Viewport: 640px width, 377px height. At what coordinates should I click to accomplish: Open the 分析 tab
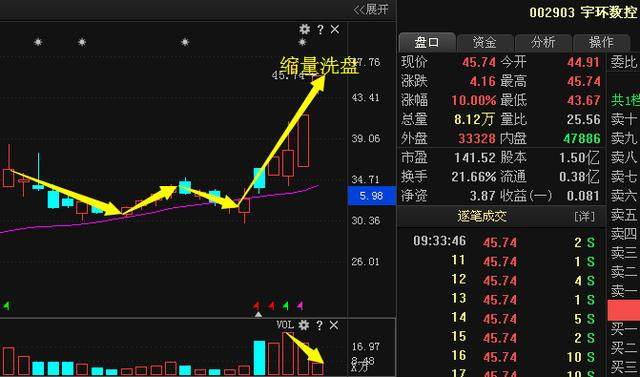pyautogui.click(x=543, y=42)
